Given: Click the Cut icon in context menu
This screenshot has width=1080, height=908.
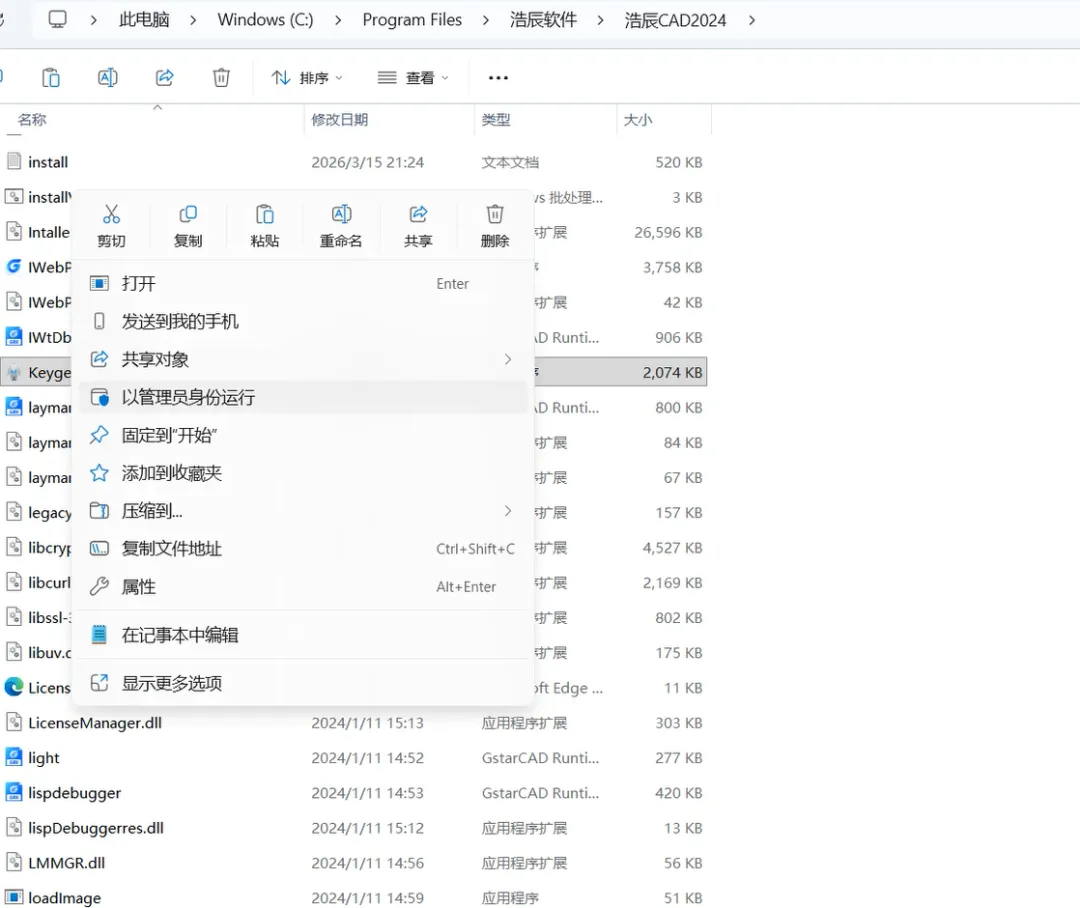Looking at the screenshot, I should pyautogui.click(x=111, y=215).
